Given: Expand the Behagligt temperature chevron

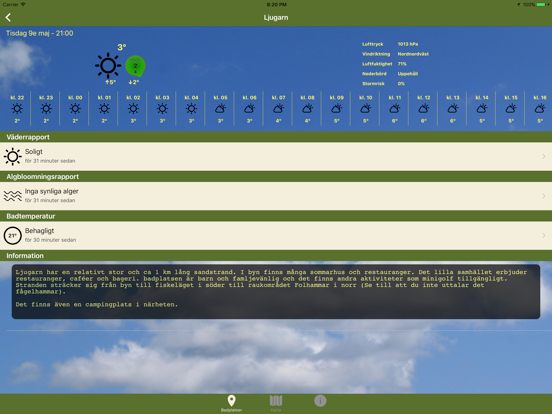Looking at the screenshot, I should point(544,235).
